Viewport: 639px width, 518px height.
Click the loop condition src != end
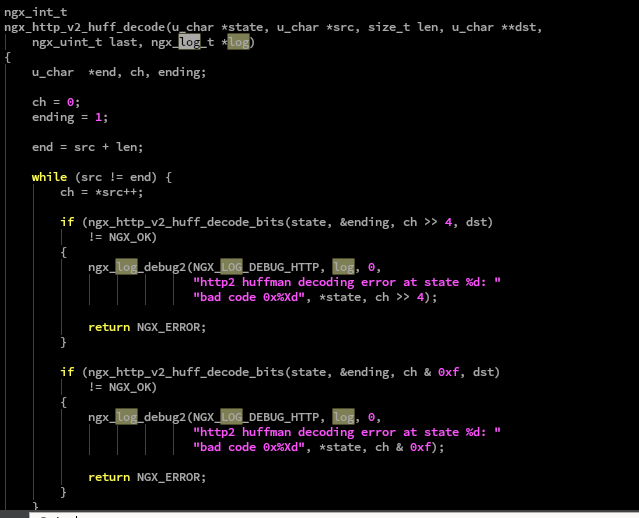(x=116, y=177)
